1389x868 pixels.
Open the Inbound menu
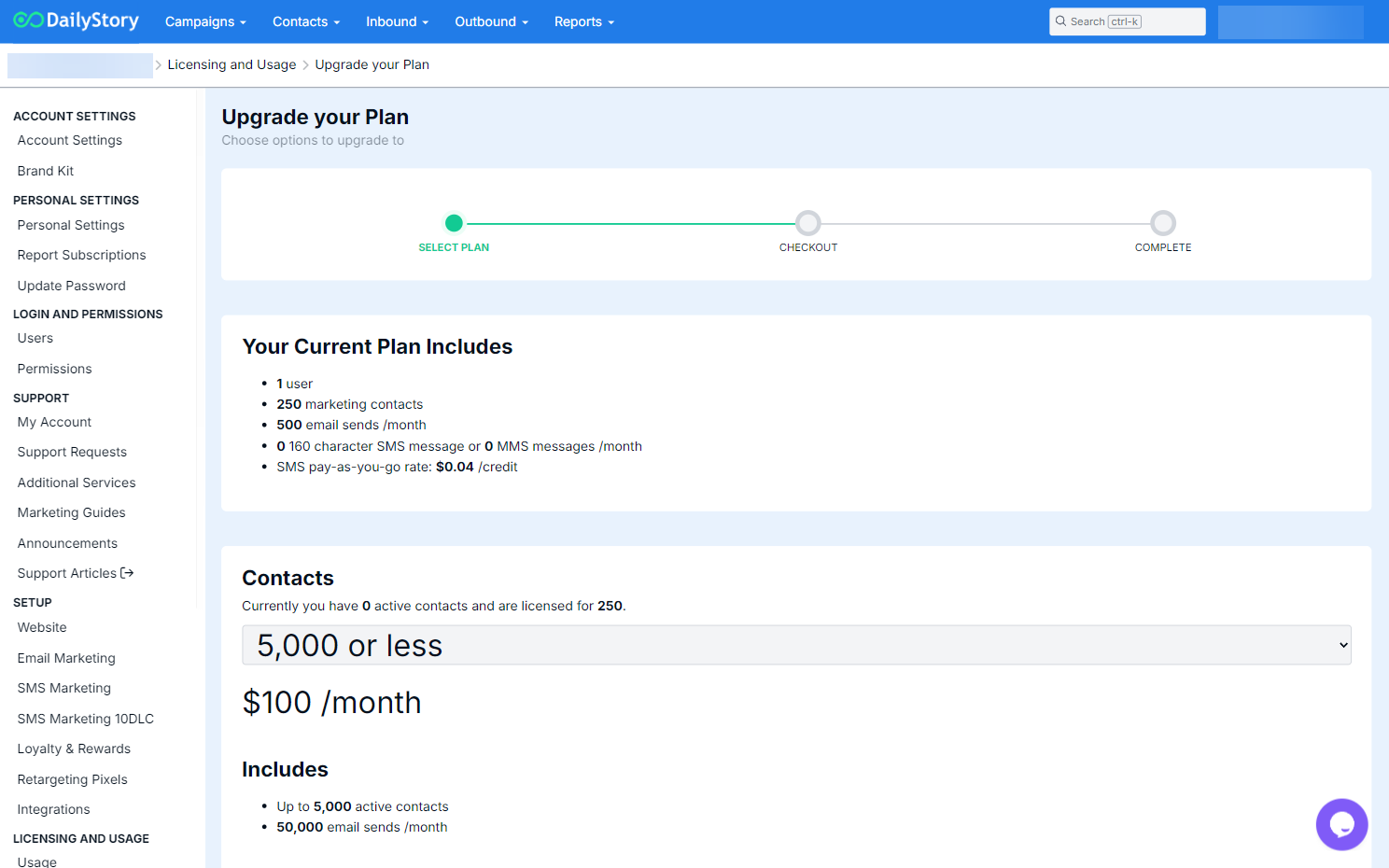tap(397, 21)
